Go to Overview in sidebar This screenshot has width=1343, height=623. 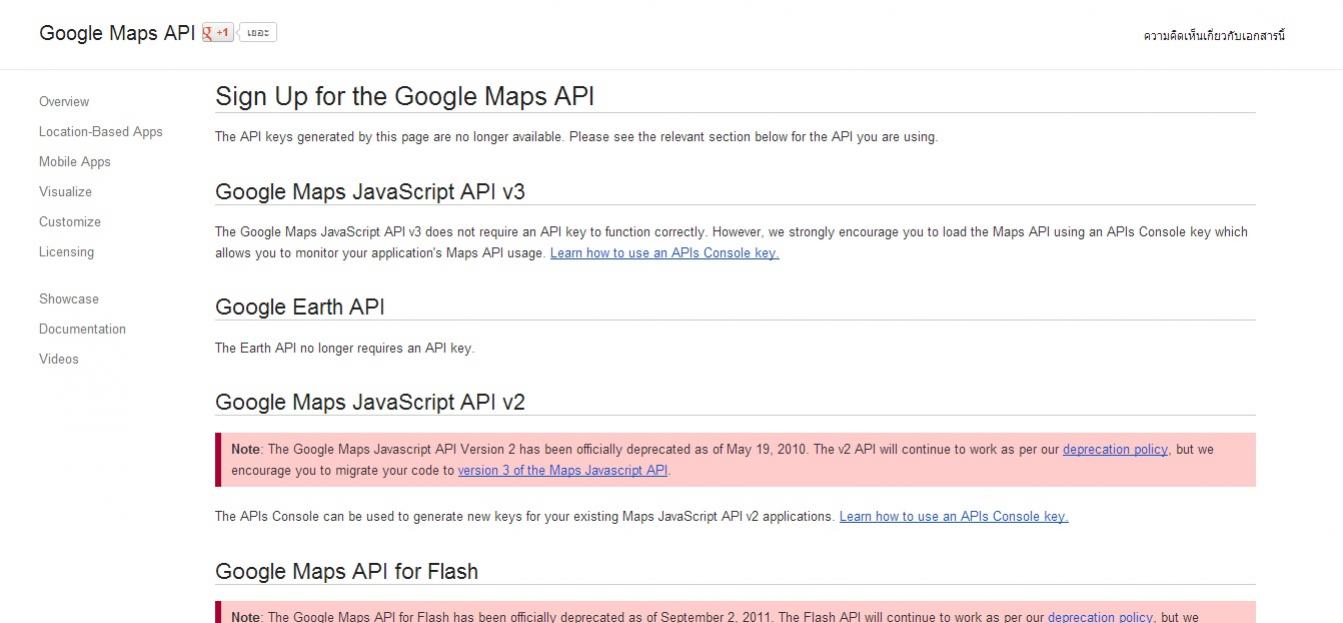click(64, 102)
